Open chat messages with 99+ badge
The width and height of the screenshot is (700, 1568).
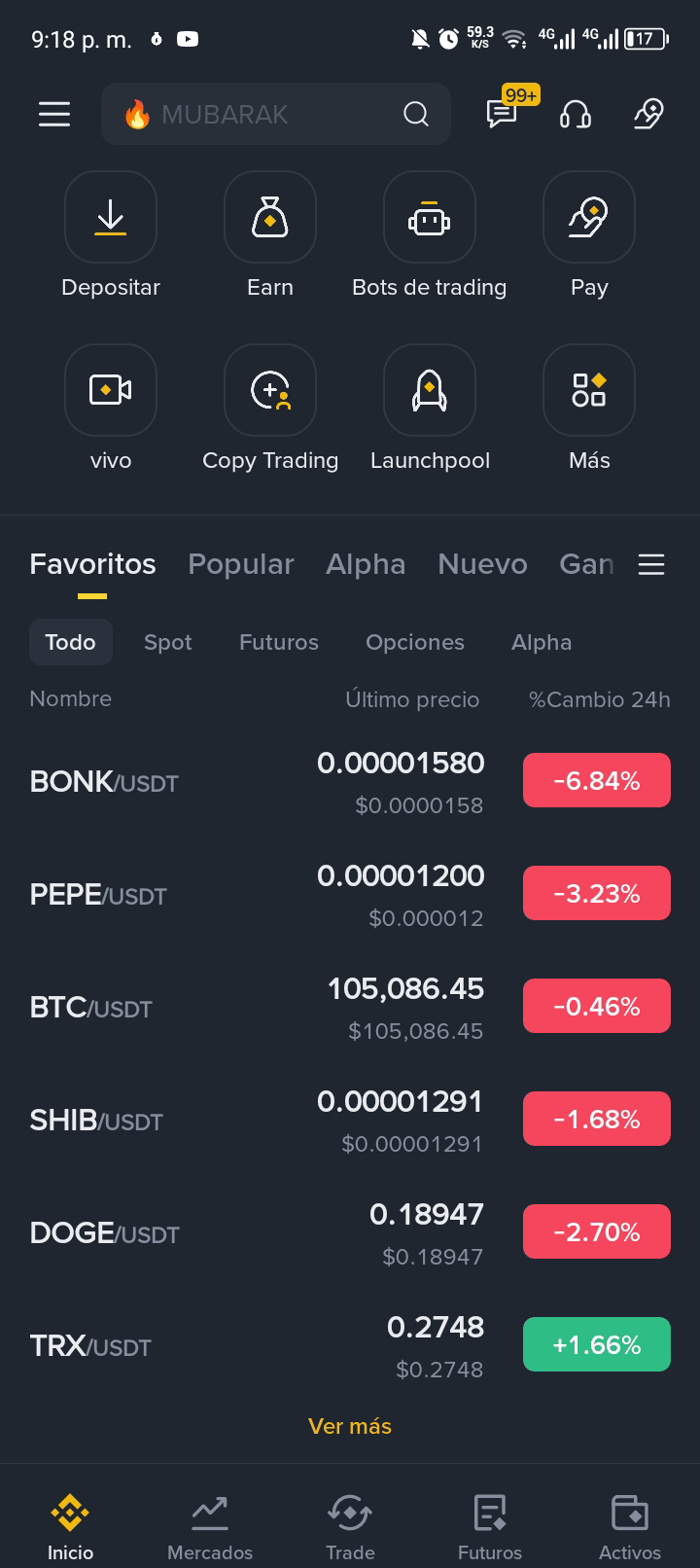502,114
